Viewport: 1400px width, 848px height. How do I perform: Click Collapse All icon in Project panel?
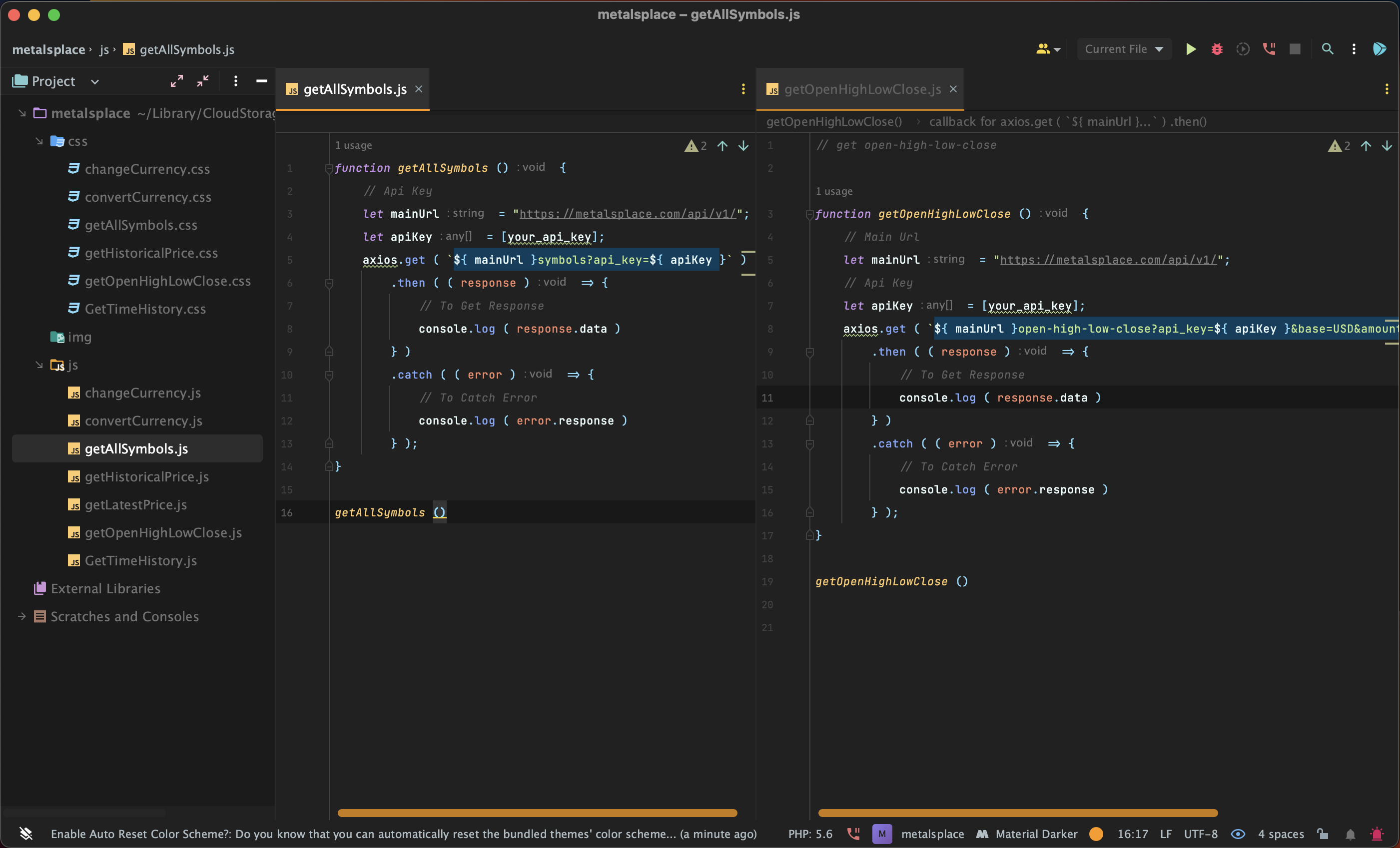(x=203, y=81)
